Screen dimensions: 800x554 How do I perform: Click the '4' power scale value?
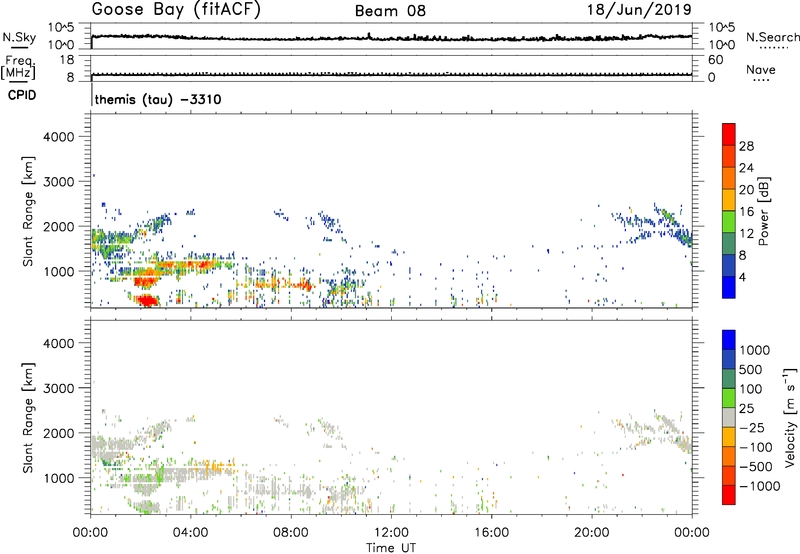pos(742,277)
